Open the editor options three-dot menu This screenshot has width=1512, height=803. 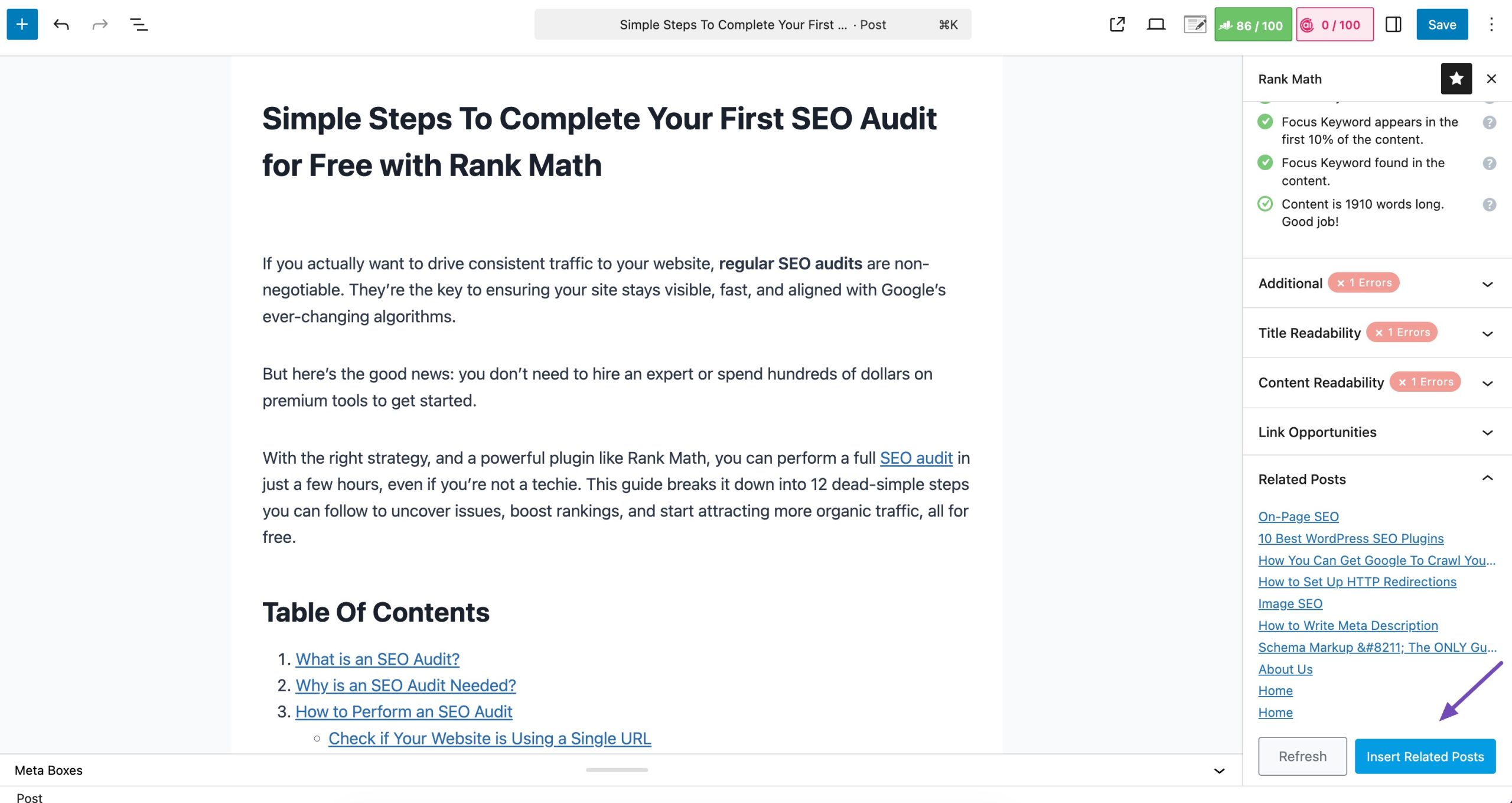pyautogui.click(x=1493, y=24)
